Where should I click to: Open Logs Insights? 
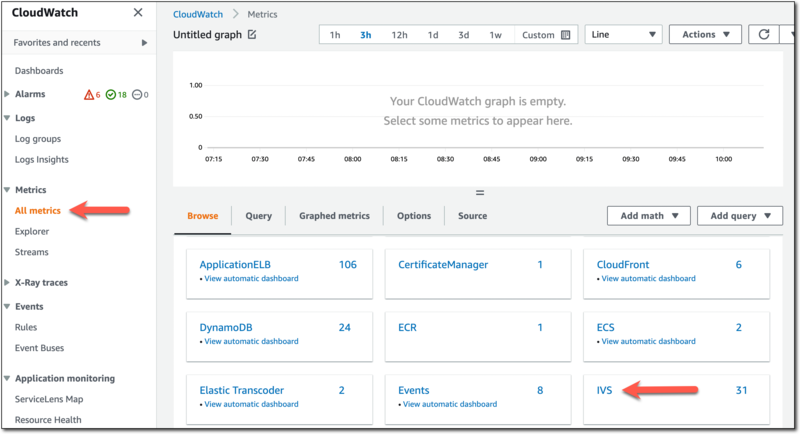(41, 160)
